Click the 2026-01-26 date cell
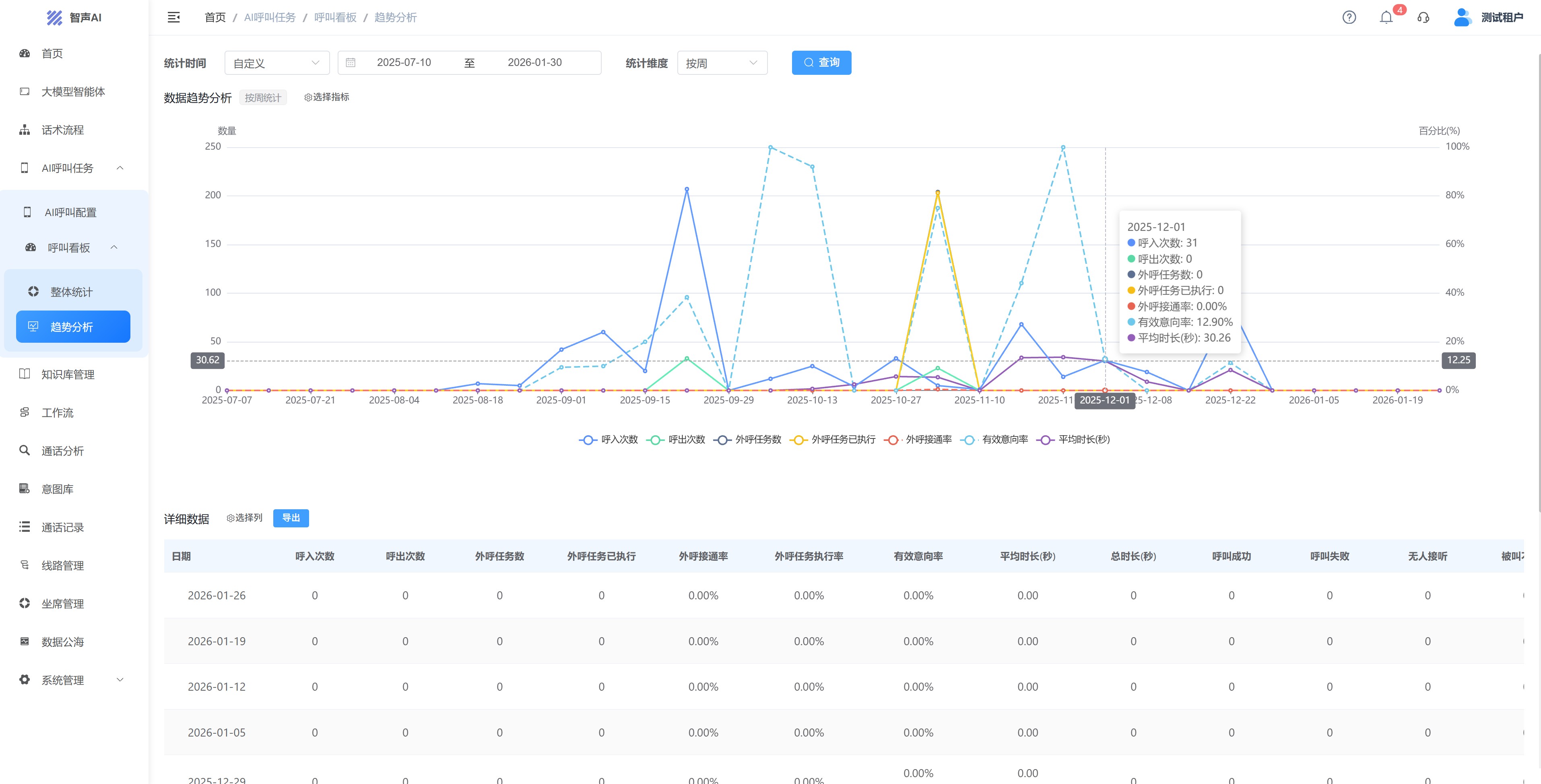This screenshot has height=784, width=1541. pos(217,596)
